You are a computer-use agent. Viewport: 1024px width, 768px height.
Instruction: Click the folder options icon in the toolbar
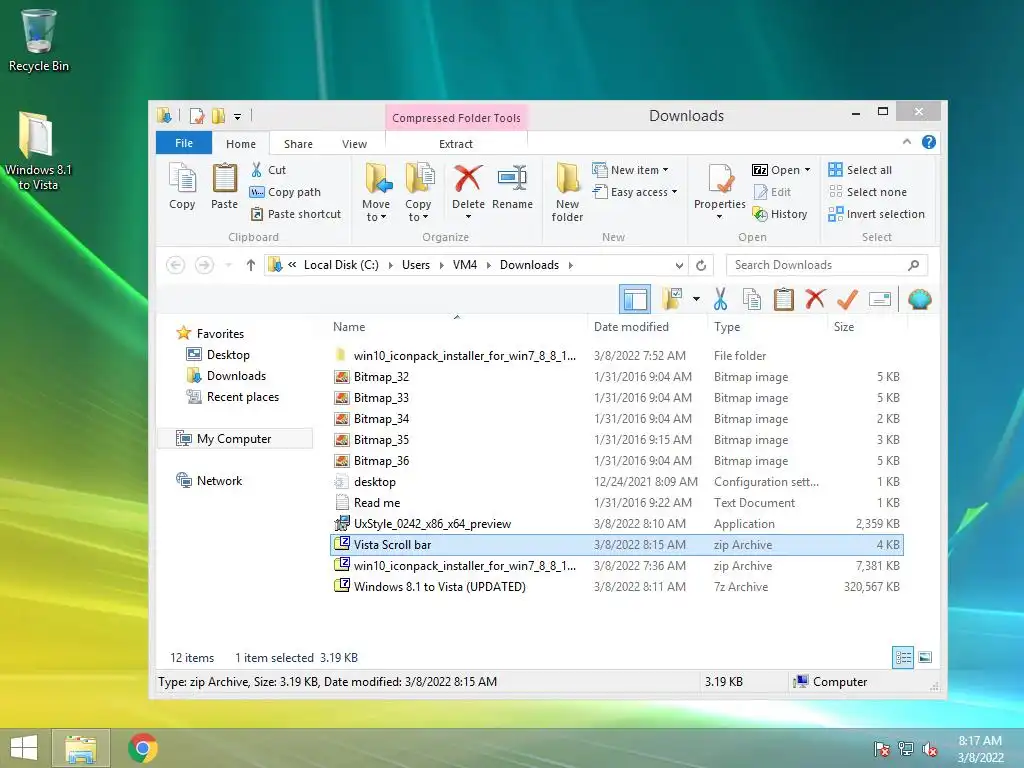(x=672, y=299)
